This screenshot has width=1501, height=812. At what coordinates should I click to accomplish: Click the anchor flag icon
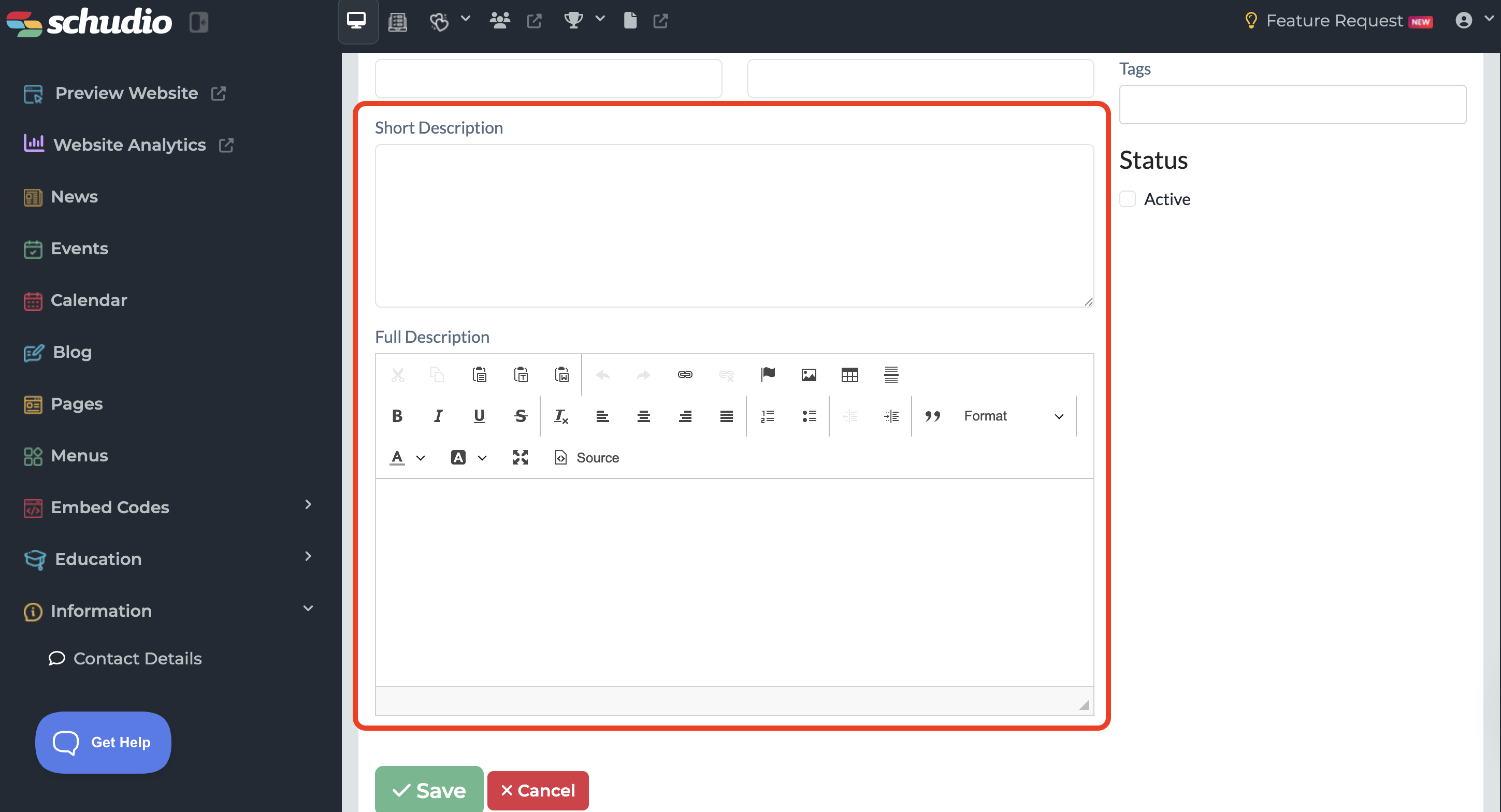point(768,374)
